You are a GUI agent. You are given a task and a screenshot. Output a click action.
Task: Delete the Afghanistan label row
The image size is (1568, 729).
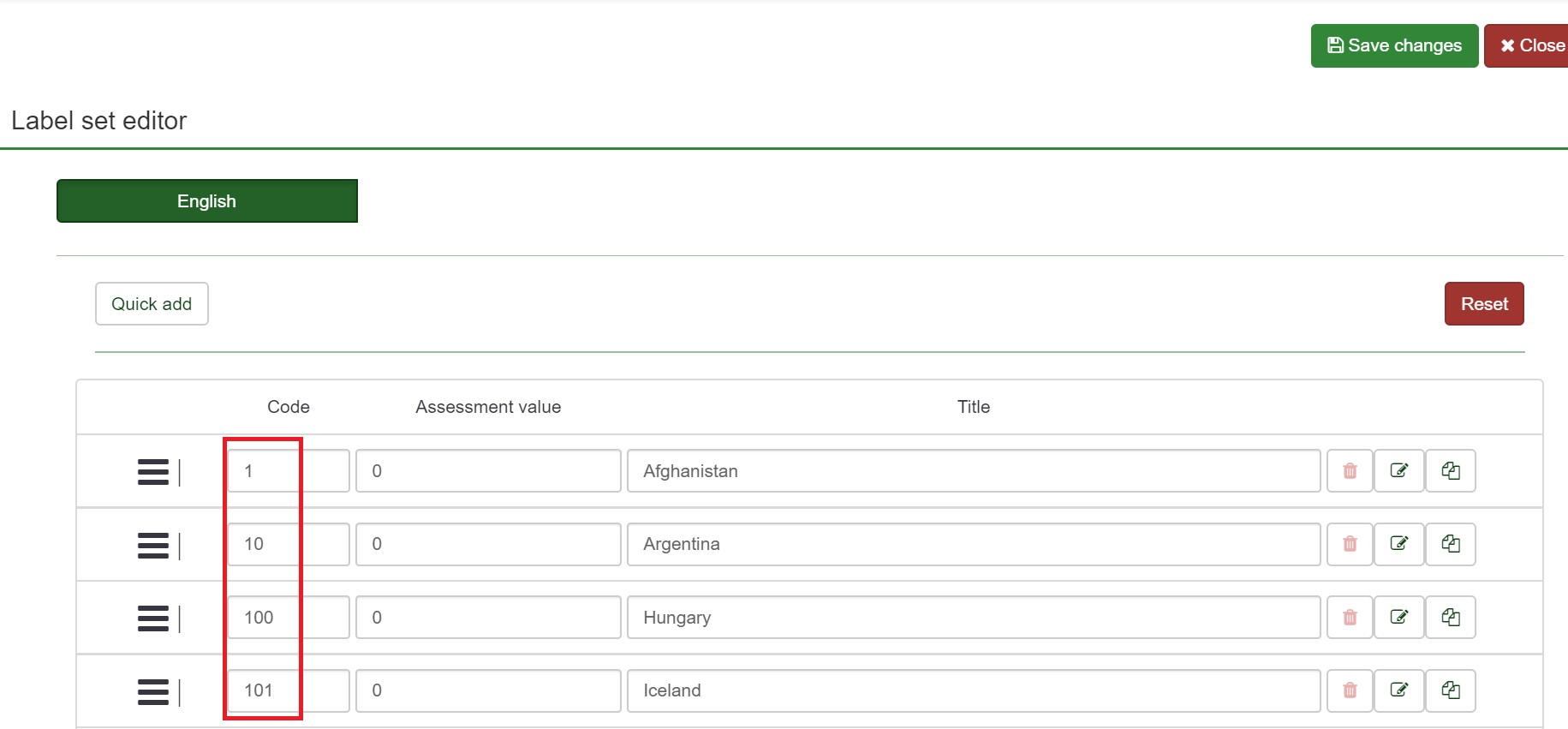[1350, 471]
